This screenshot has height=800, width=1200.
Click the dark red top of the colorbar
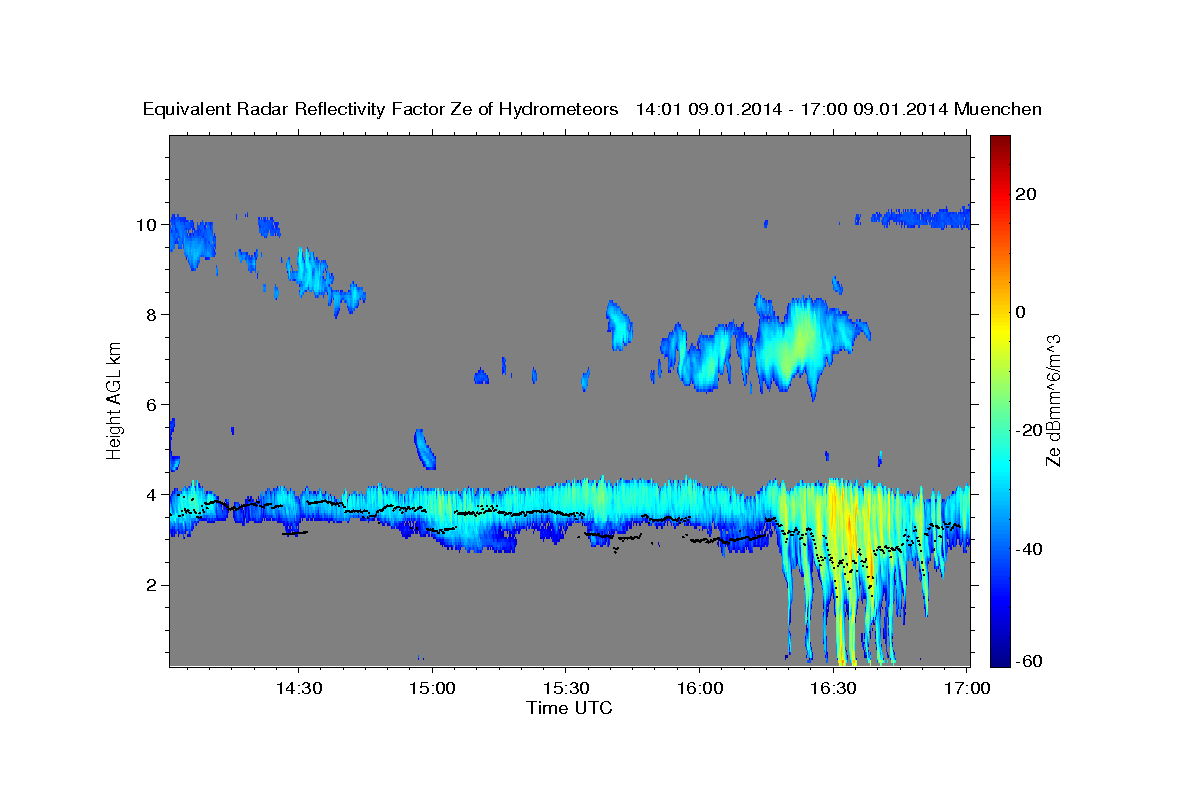tap(1000, 142)
